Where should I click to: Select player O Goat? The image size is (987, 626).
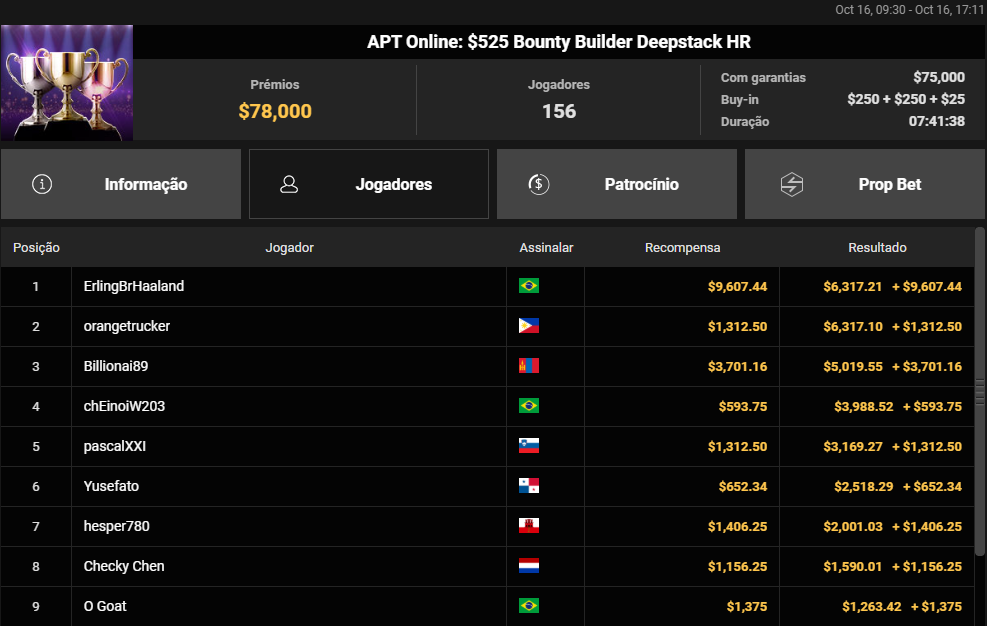[105, 606]
